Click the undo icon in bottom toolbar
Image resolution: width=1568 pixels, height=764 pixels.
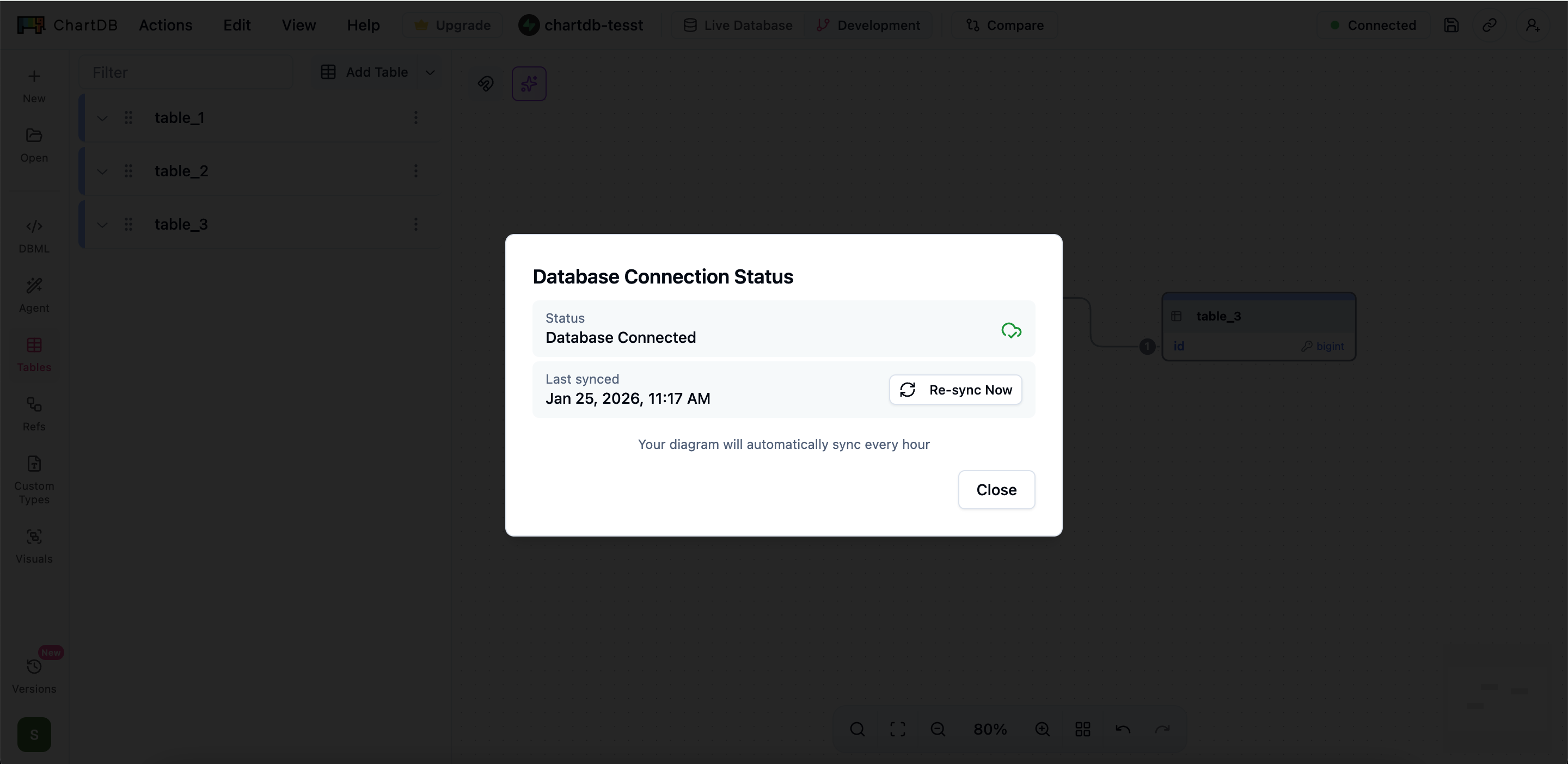(1123, 729)
